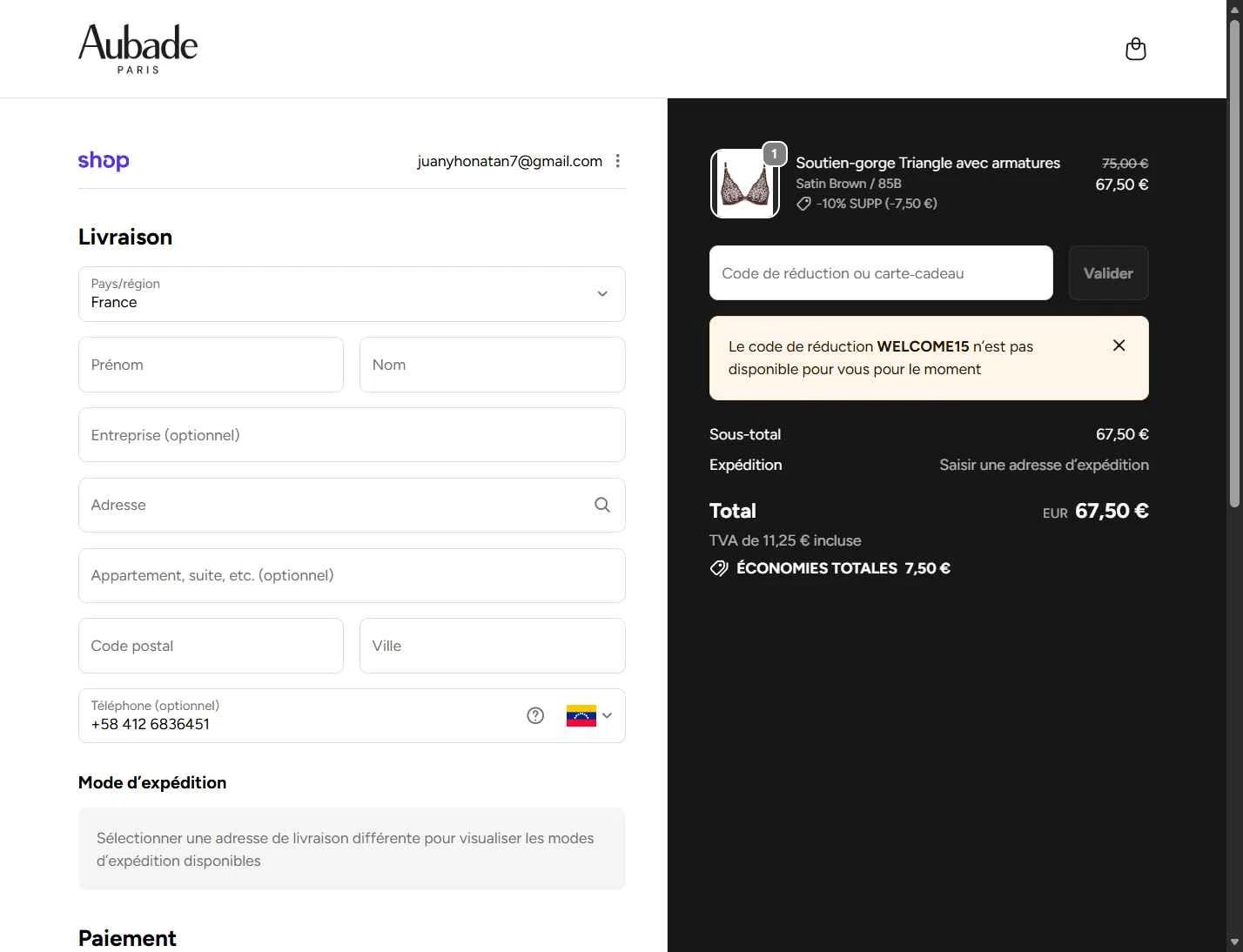Click the text Saisir une adresse d'expédition
1243x952 pixels.
click(1044, 465)
